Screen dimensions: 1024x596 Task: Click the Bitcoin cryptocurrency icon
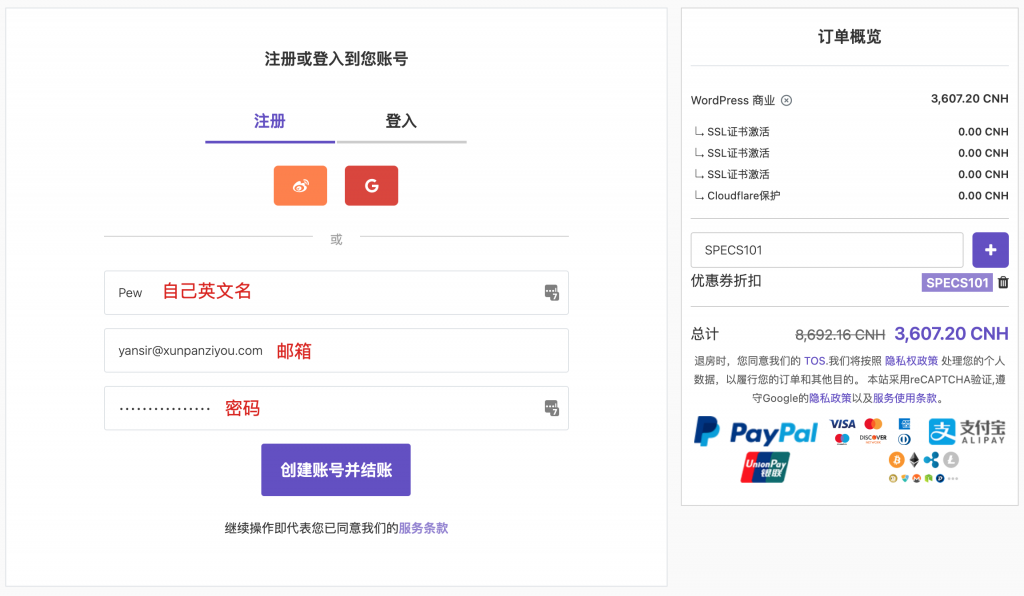(x=896, y=460)
